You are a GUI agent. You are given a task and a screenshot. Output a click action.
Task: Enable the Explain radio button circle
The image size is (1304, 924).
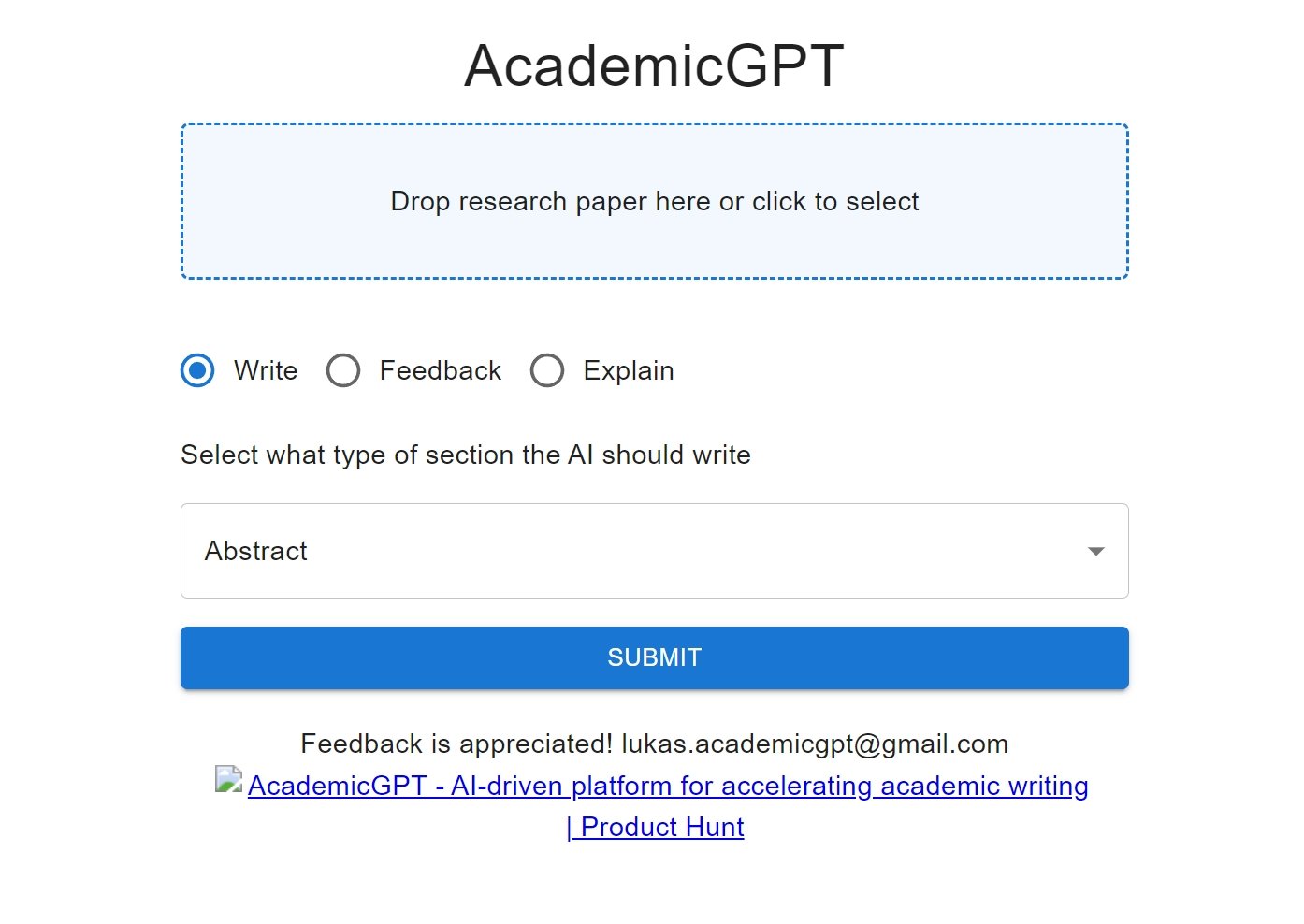(x=547, y=370)
